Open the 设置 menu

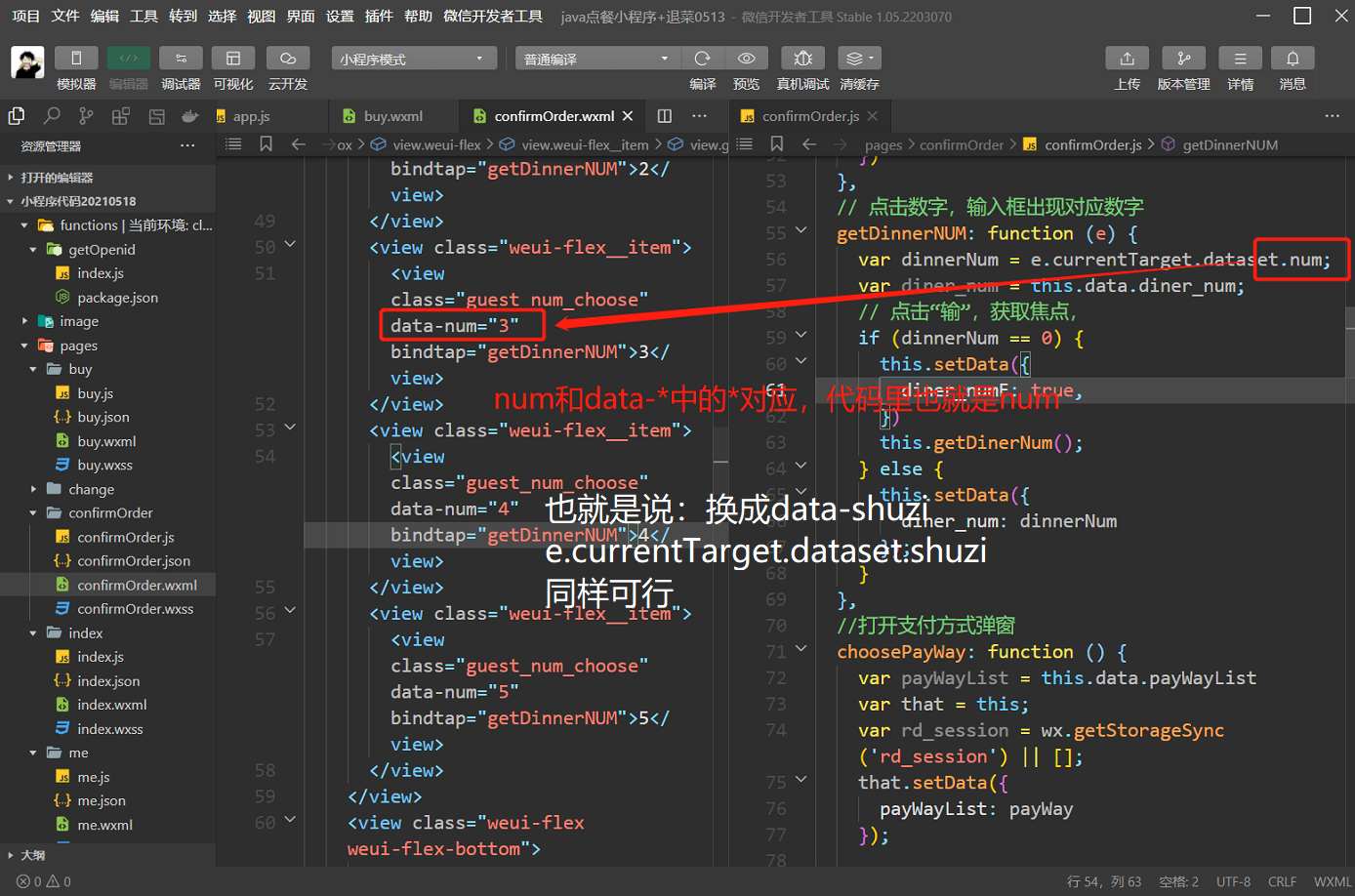click(x=340, y=17)
